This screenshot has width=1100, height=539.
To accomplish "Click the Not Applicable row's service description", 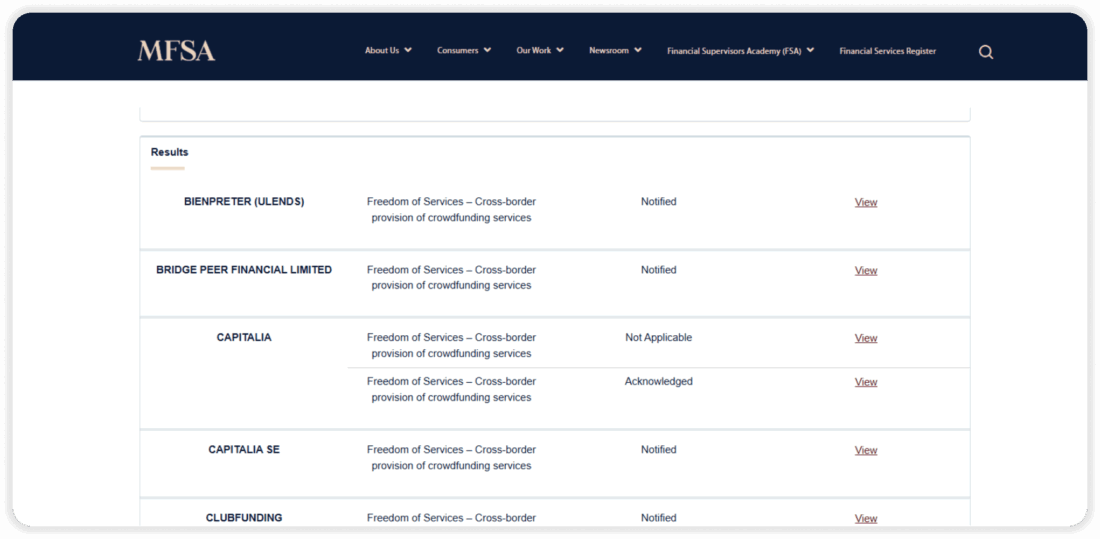I will 451,345.
